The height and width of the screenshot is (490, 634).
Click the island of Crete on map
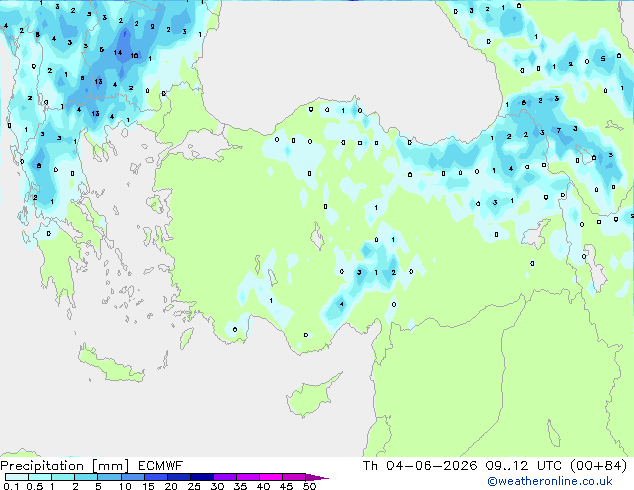pos(111,365)
